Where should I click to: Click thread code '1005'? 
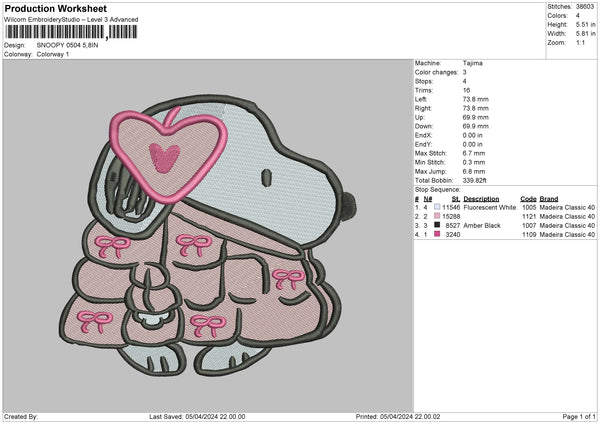[529, 207]
